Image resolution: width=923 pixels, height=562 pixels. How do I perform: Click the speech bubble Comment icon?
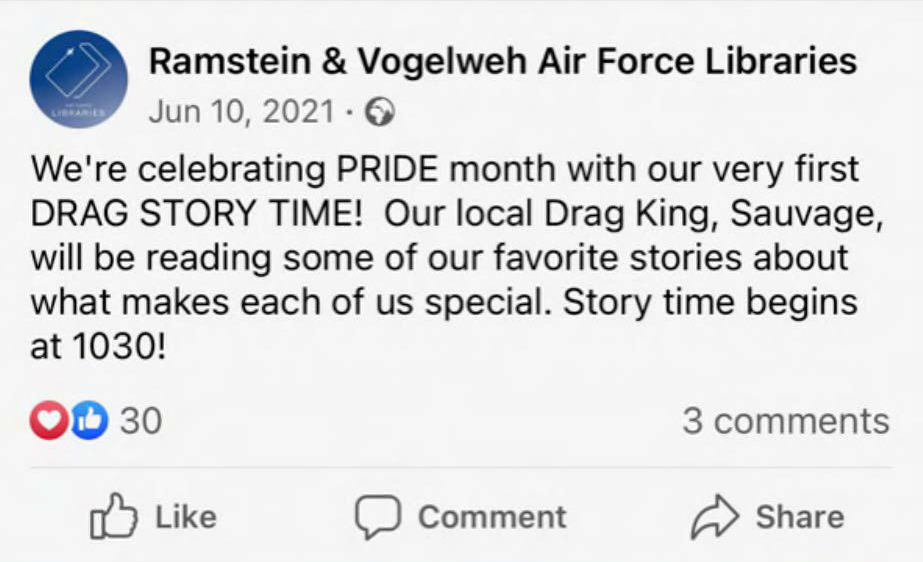pyautogui.click(x=378, y=516)
